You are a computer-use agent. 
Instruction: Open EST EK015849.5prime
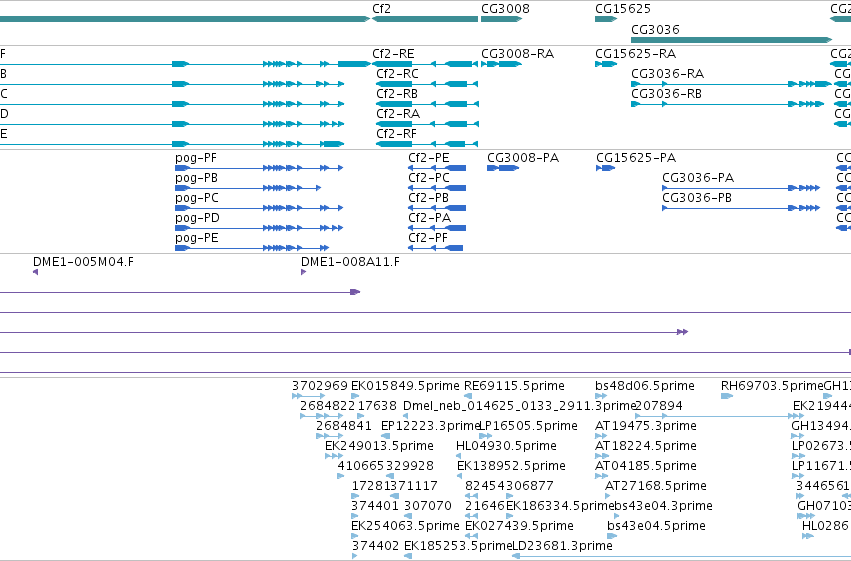point(355,396)
